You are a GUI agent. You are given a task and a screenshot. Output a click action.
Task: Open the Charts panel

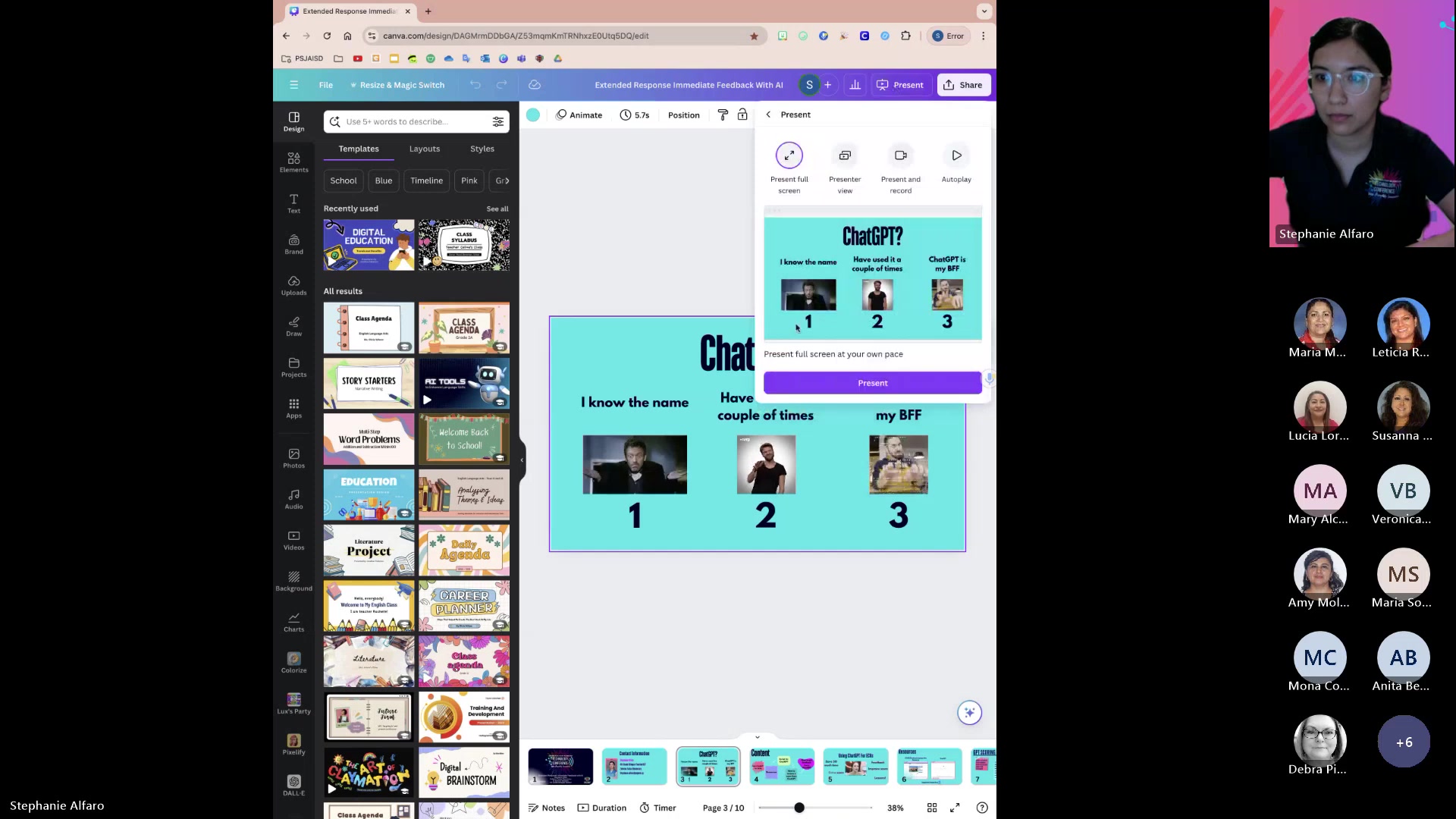click(x=293, y=622)
